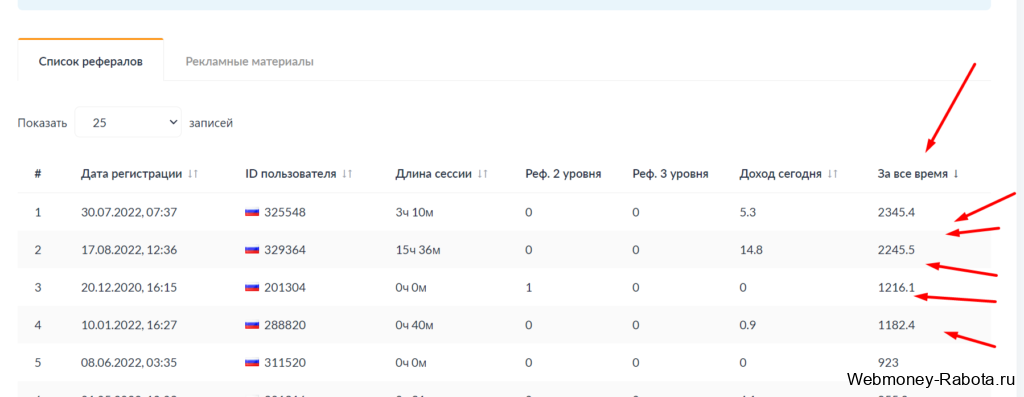
Task: Click the Russian flag beside 329364
Action: pyautogui.click(x=252, y=250)
